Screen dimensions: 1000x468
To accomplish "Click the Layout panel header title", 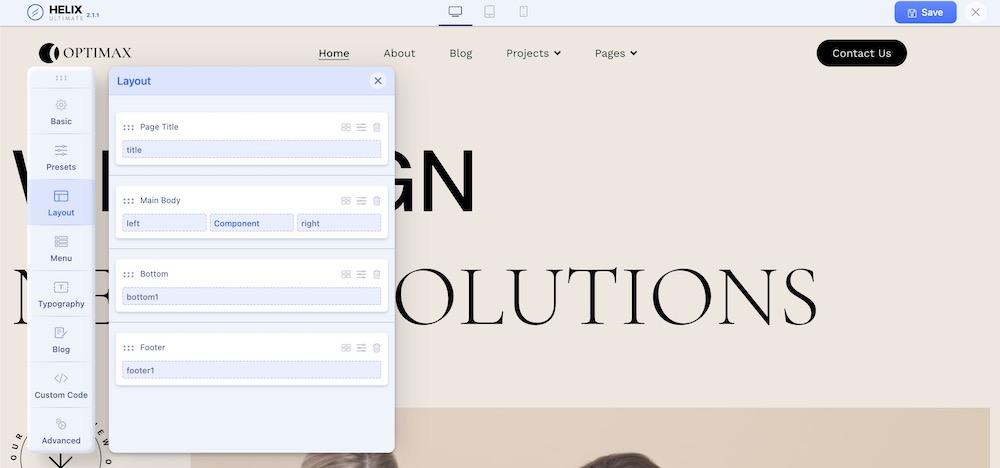I will click(134, 81).
